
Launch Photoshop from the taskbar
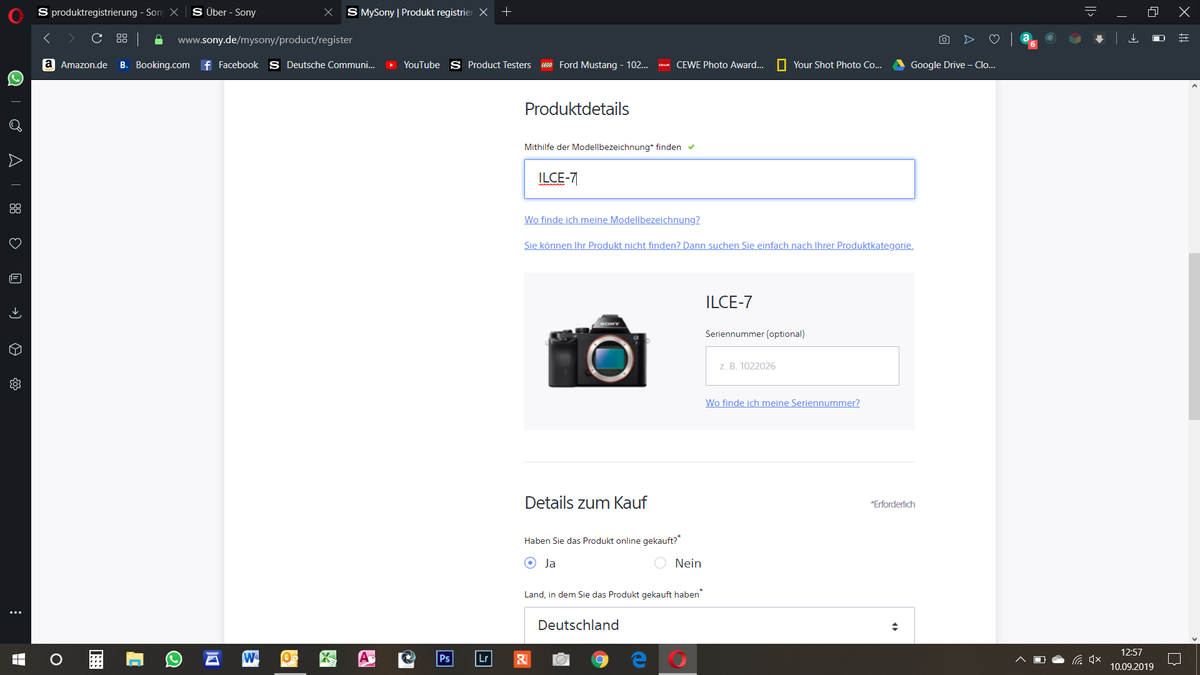(x=444, y=659)
